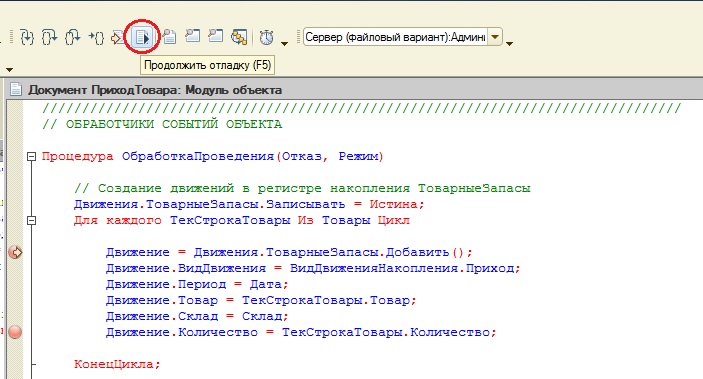Click the slash divider comment line
703x379 pixels.
[362, 109]
